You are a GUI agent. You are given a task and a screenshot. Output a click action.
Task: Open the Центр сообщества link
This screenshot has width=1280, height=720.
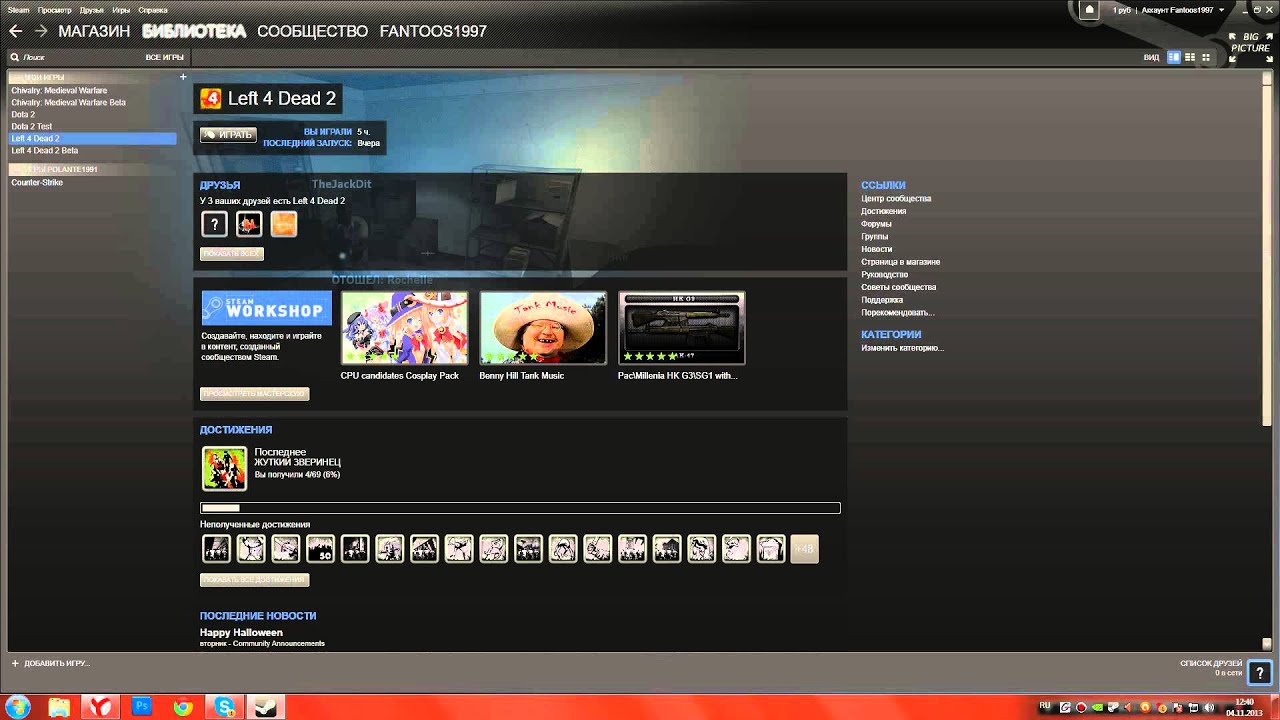point(896,198)
